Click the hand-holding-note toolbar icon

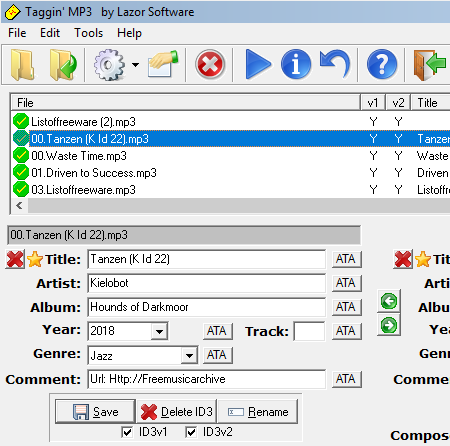coord(163,64)
